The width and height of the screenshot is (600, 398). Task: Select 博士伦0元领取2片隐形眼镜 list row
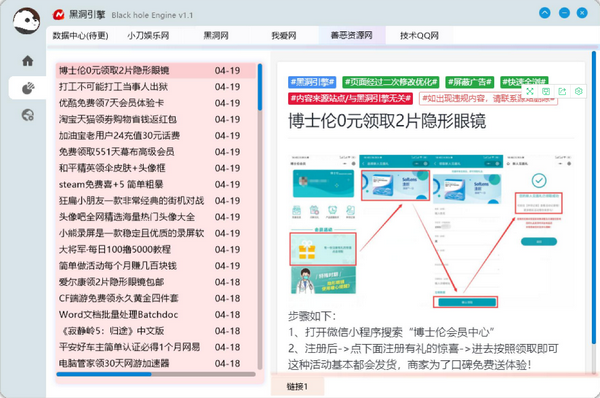[x=156, y=70]
